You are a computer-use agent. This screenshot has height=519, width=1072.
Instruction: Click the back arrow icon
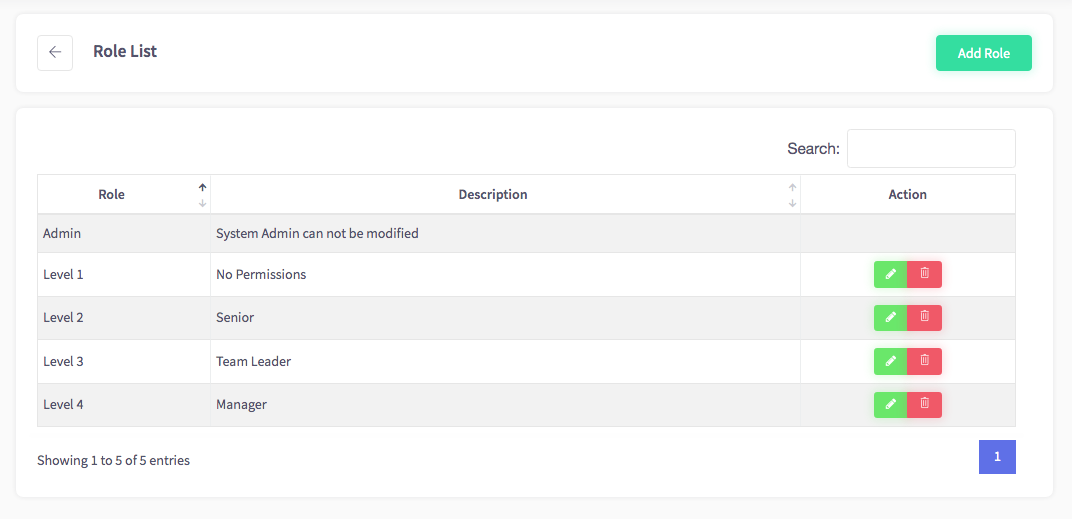tap(55, 53)
